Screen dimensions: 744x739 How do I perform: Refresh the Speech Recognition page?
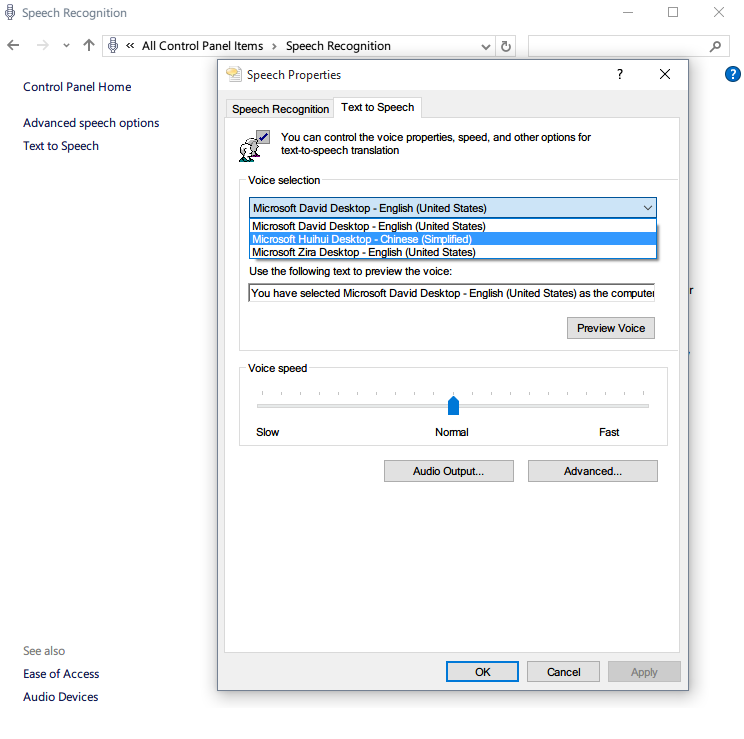click(x=506, y=47)
